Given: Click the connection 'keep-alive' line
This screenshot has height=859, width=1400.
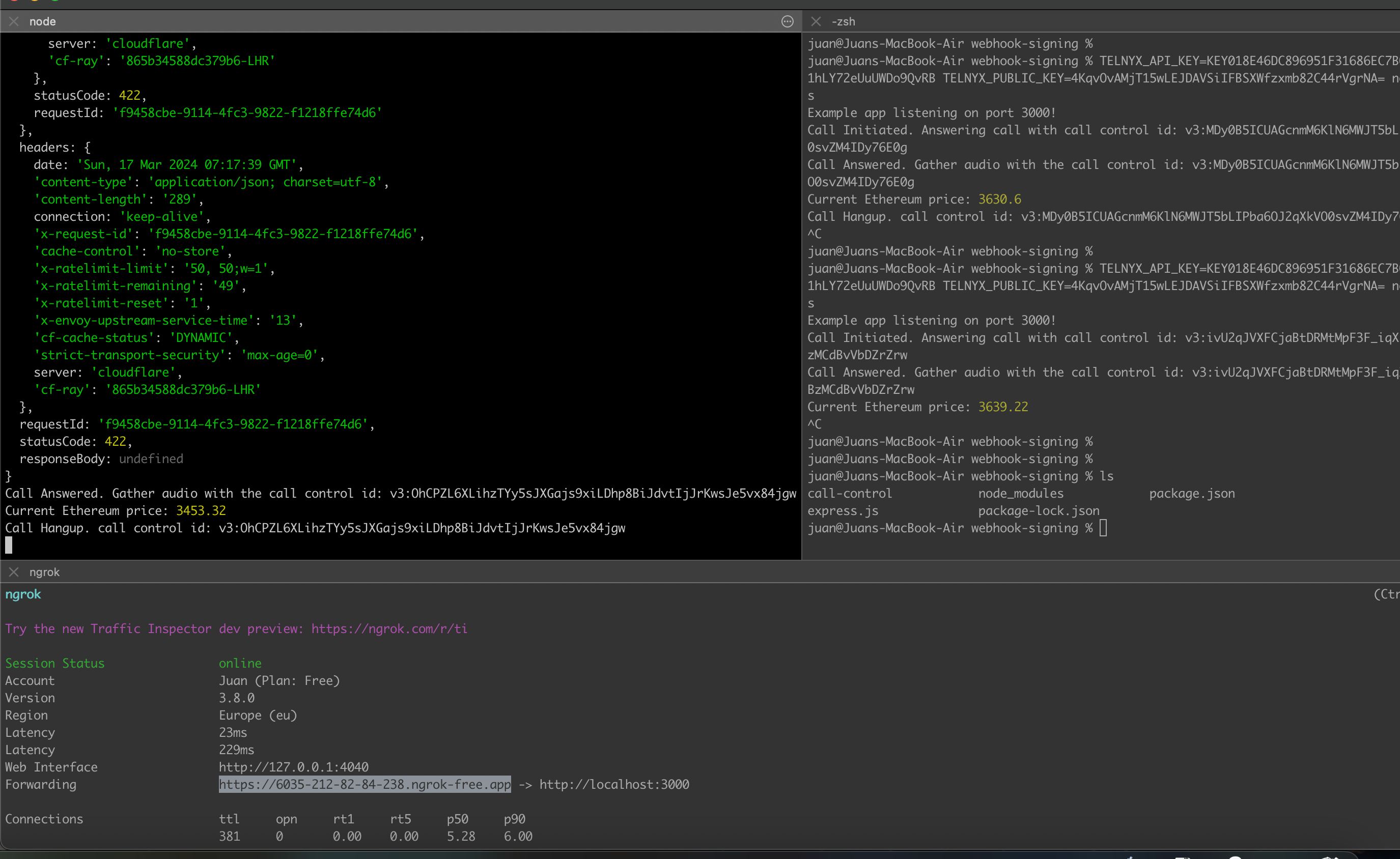Looking at the screenshot, I should click(x=122, y=216).
